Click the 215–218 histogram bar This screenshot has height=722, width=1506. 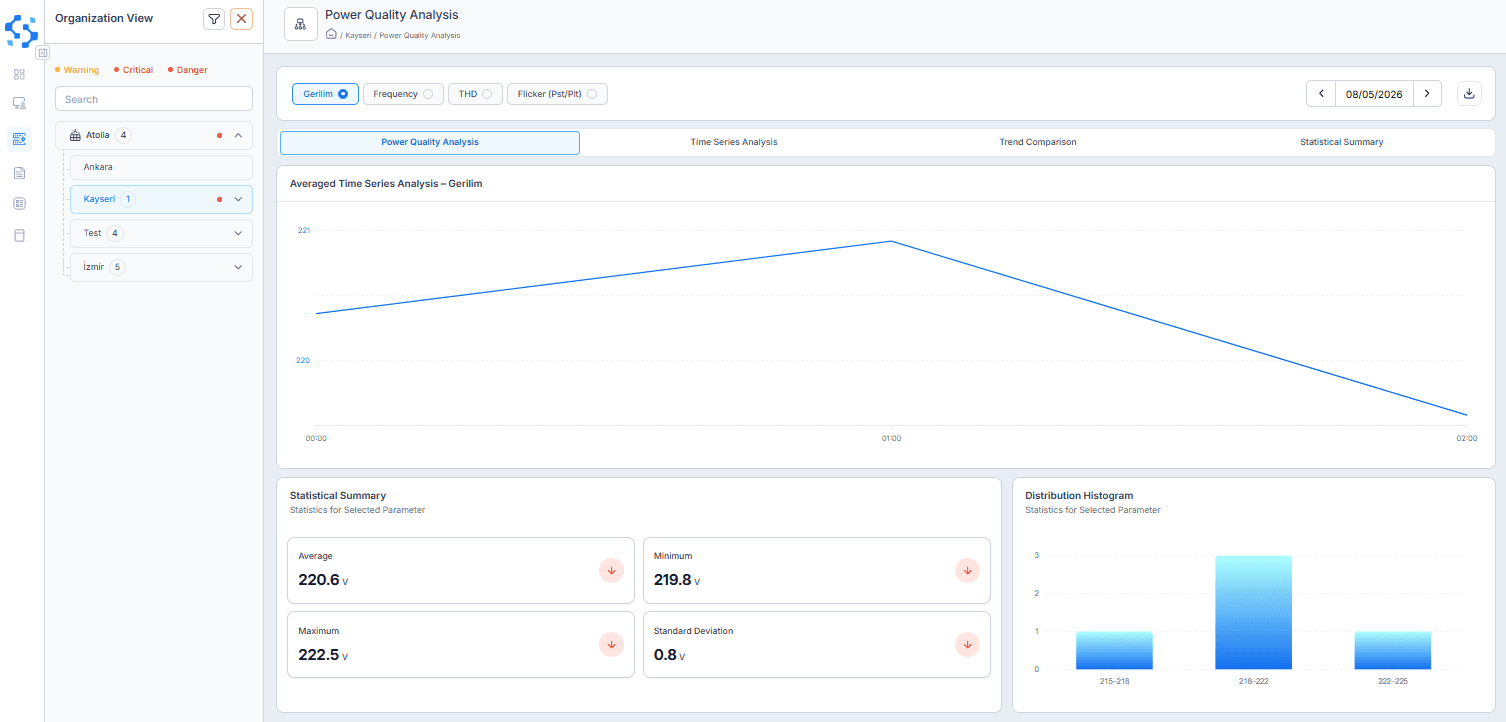pos(1114,650)
